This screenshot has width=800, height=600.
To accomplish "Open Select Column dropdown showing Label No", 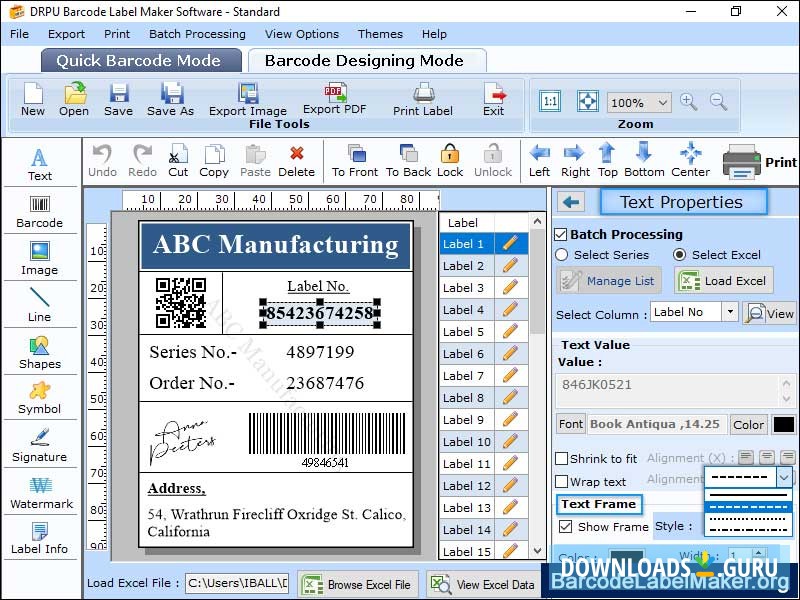I will coord(730,311).
